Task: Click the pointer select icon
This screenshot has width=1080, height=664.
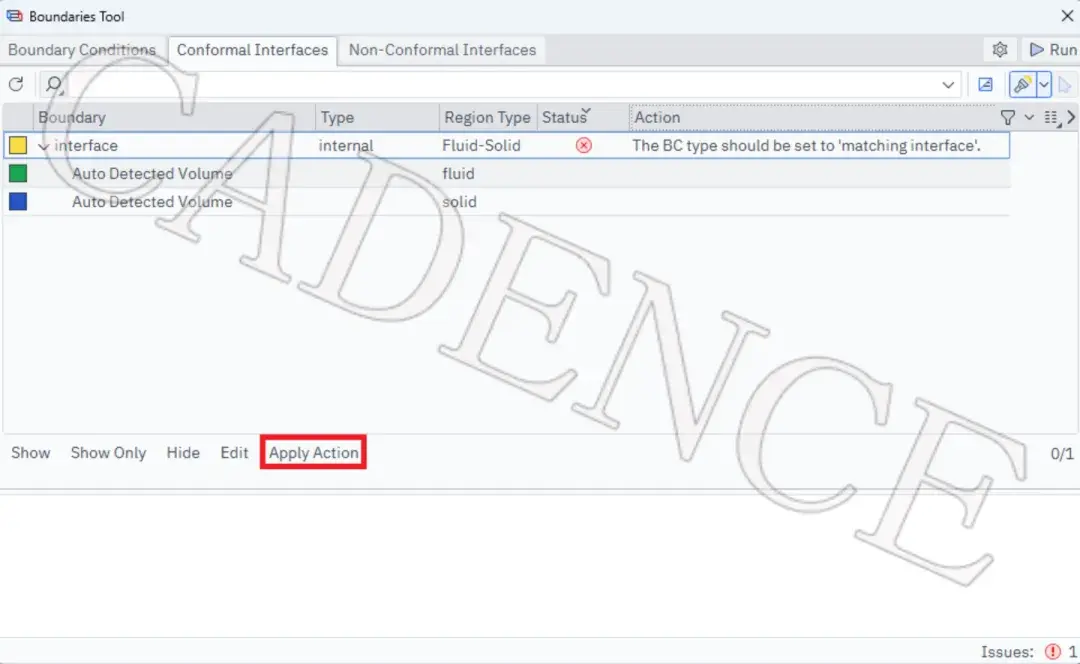Action: click(1064, 85)
